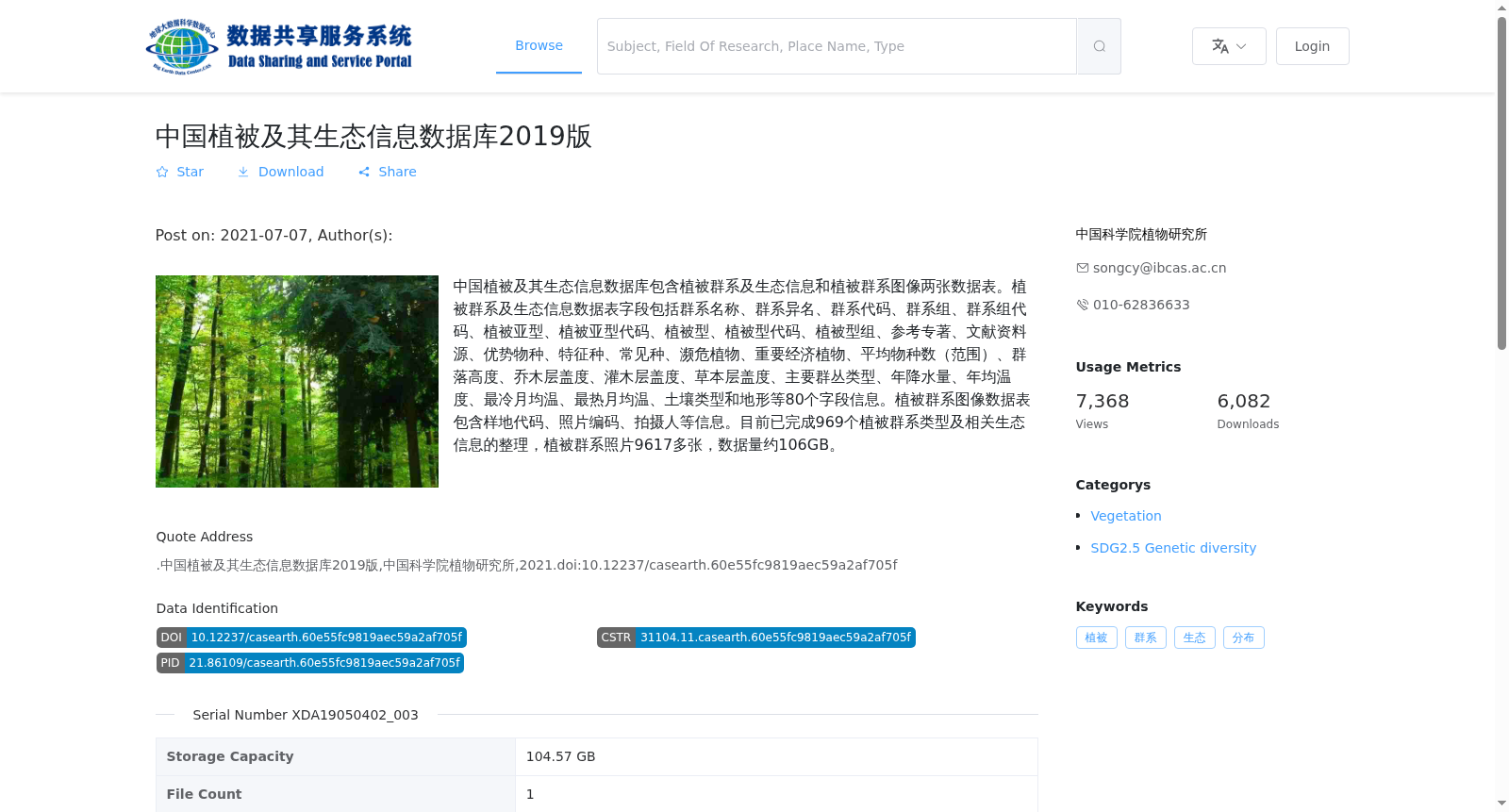
Task: Click the phone number 010-62836633
Action: click(x=1141, y=305)
